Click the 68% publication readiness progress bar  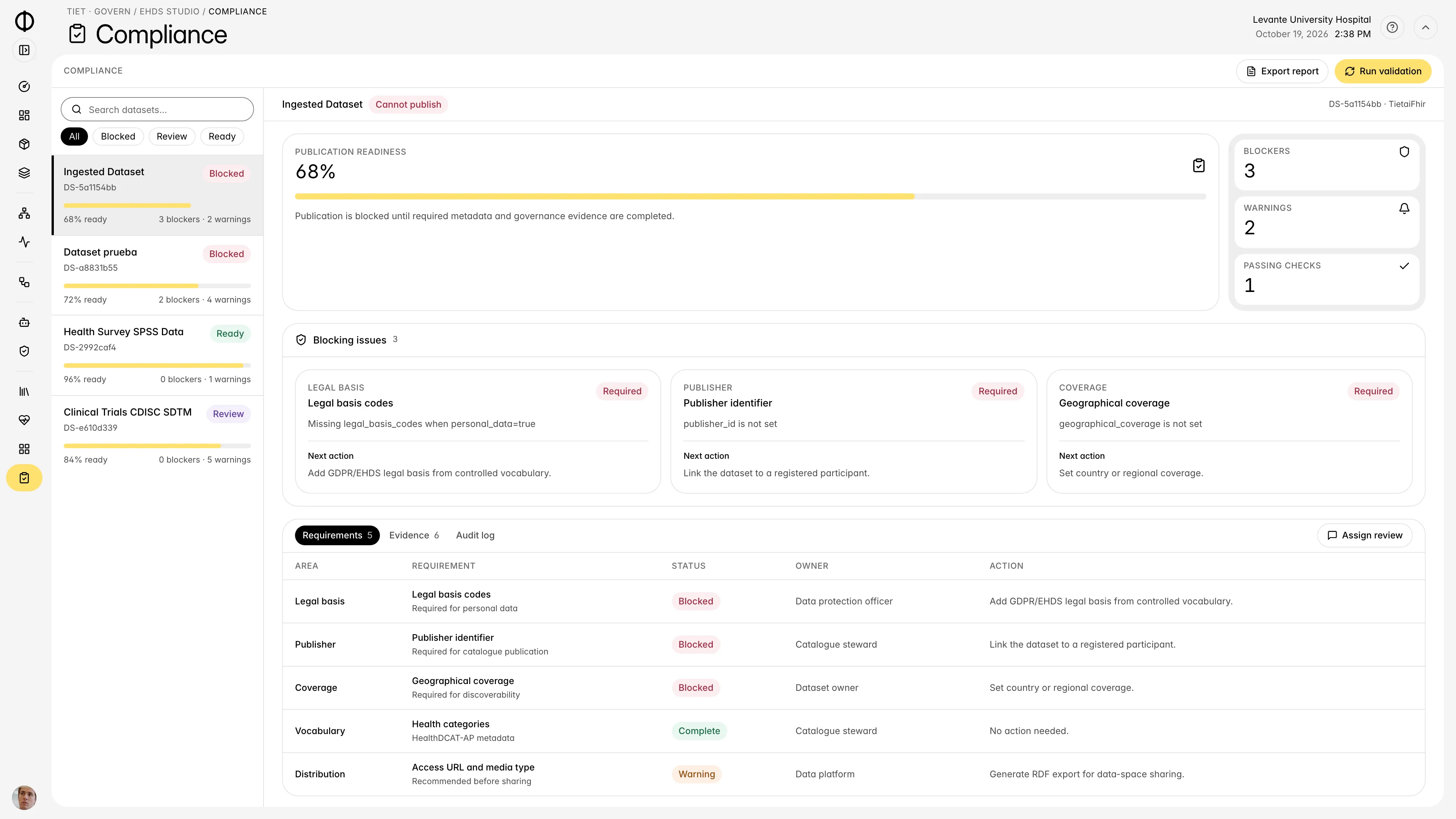pos(751,197)
